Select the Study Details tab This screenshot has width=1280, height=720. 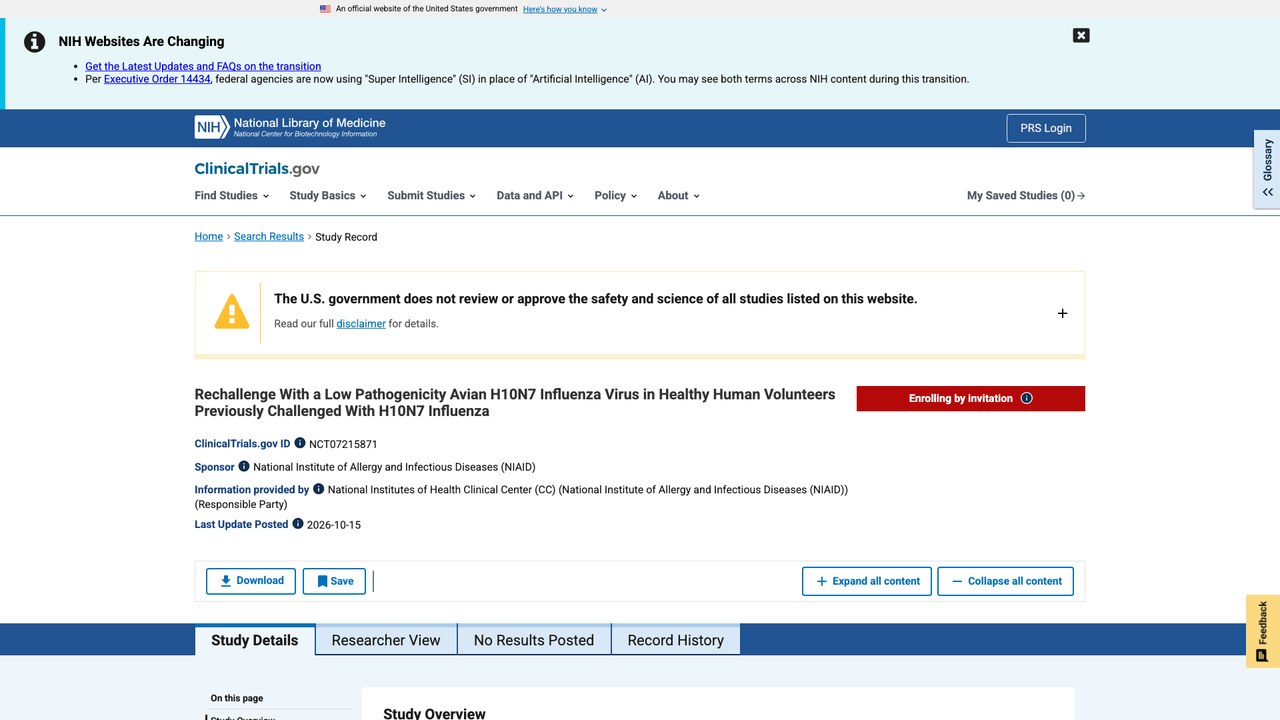coord(255,640)
